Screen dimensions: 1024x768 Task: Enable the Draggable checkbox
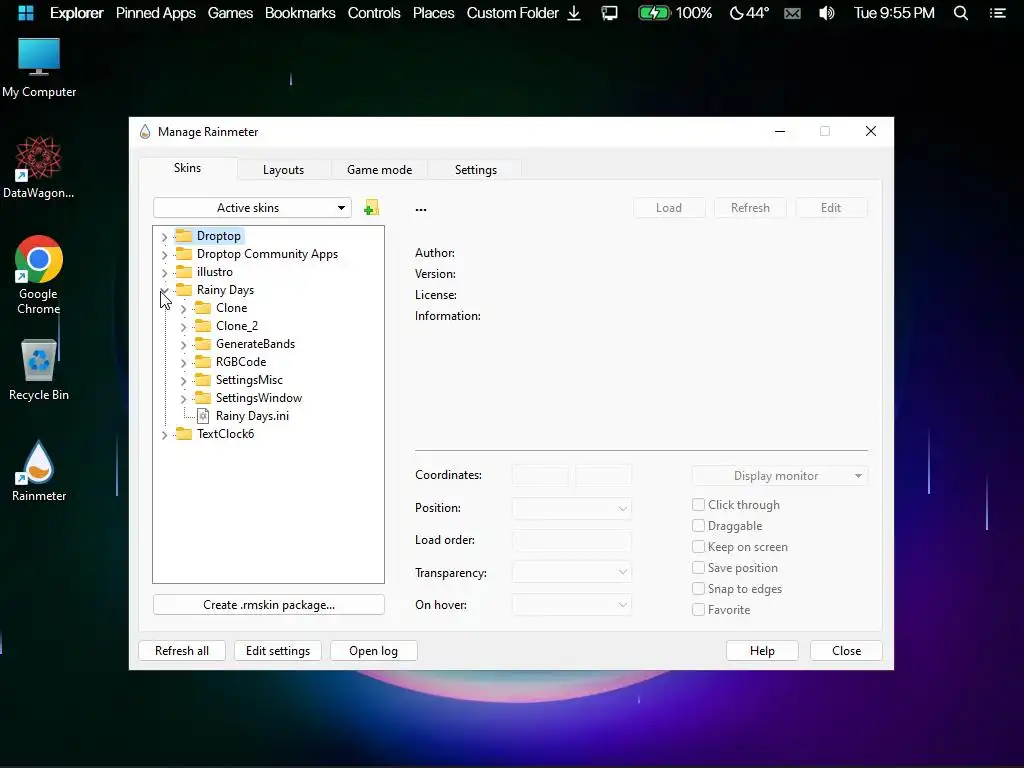pos(698,526)
